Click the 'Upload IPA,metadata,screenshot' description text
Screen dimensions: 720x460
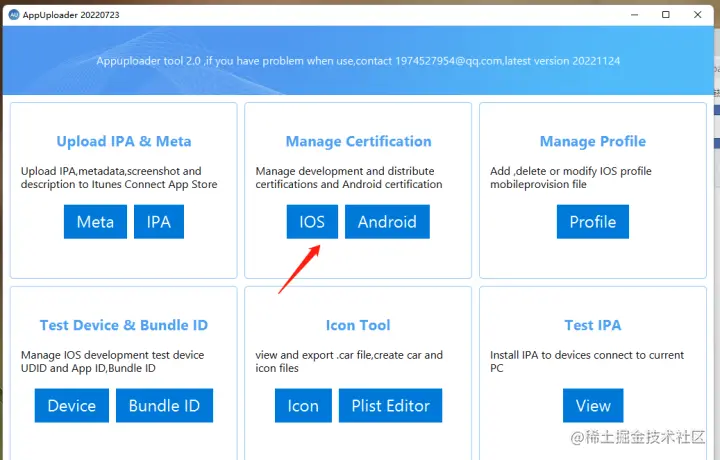coord(119,178)
